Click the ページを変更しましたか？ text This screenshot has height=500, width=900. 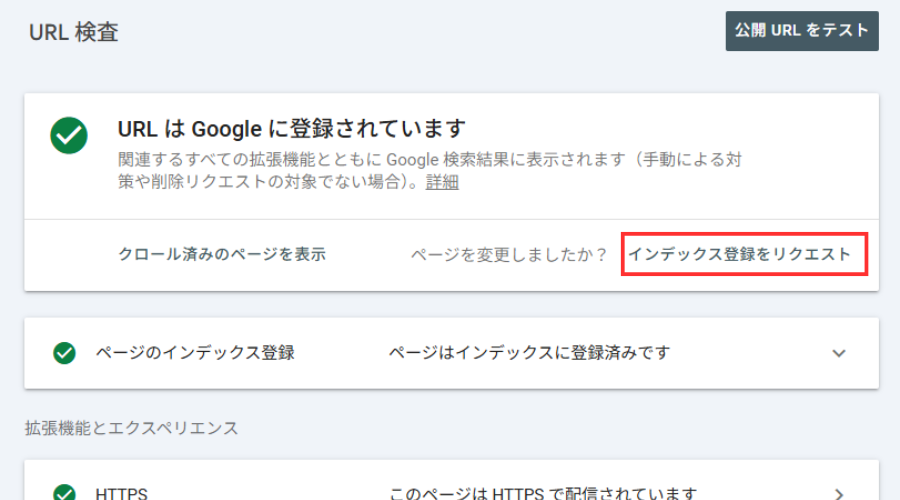509,254
